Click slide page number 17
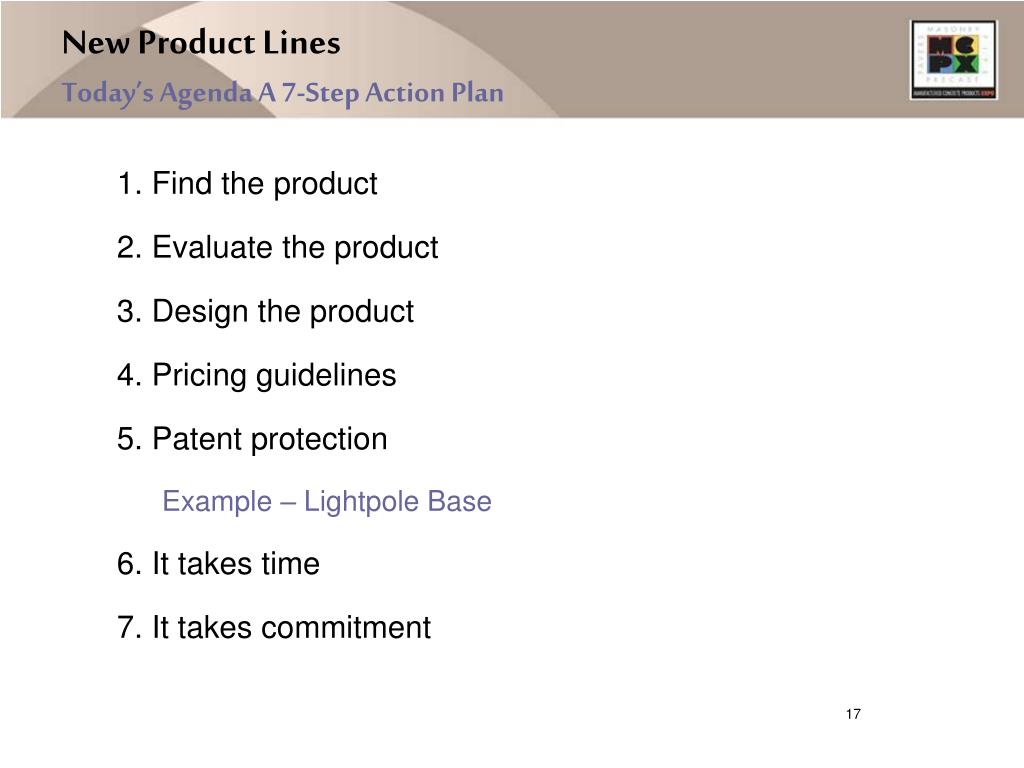 [x=853, y=714]
